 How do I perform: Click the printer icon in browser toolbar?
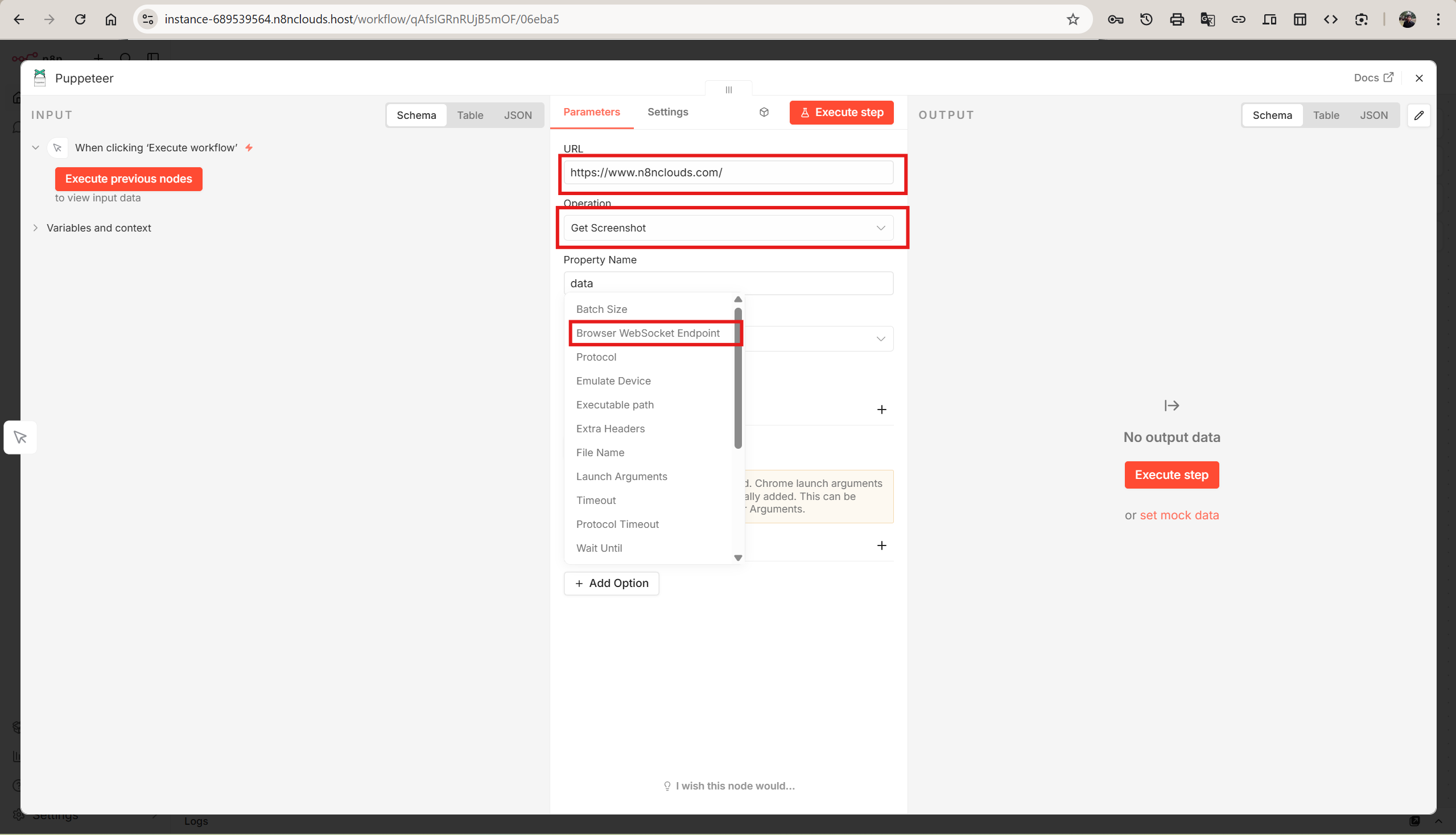coord(1177,19)
